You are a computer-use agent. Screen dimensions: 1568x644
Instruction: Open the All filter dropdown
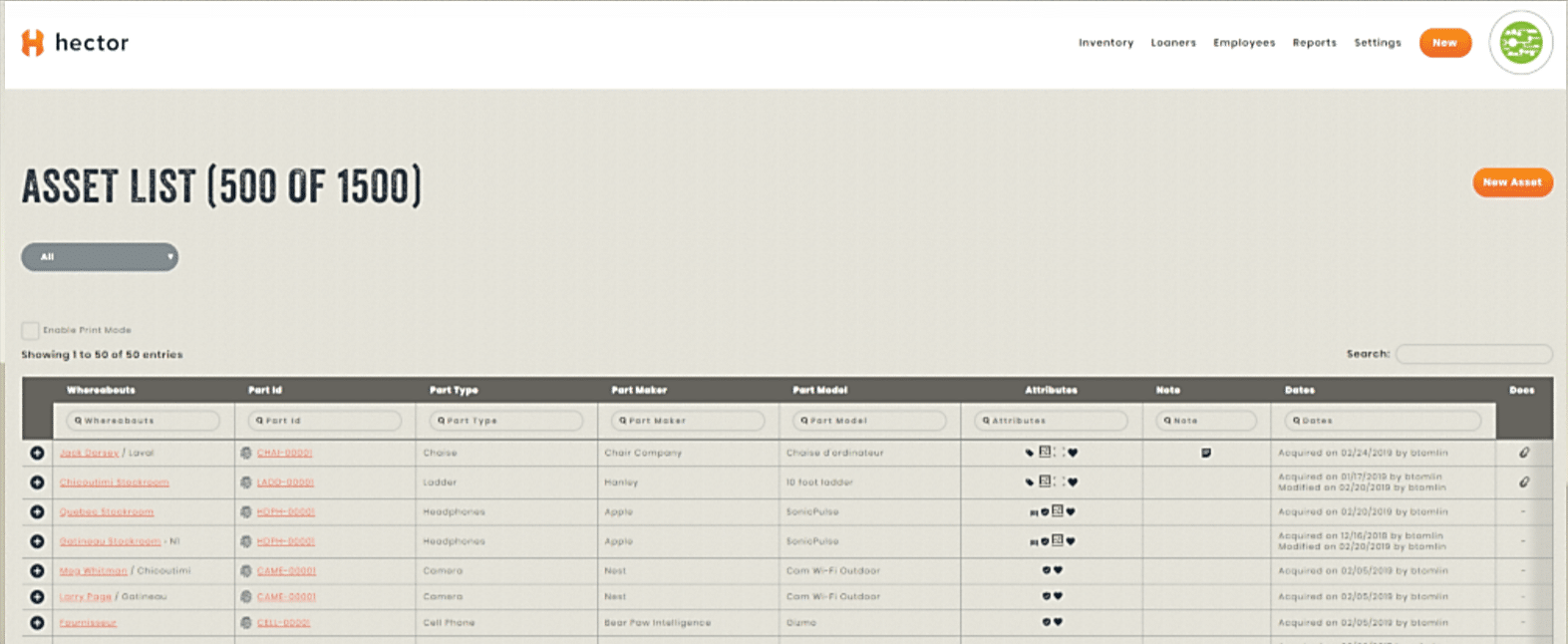pos(100,257)
